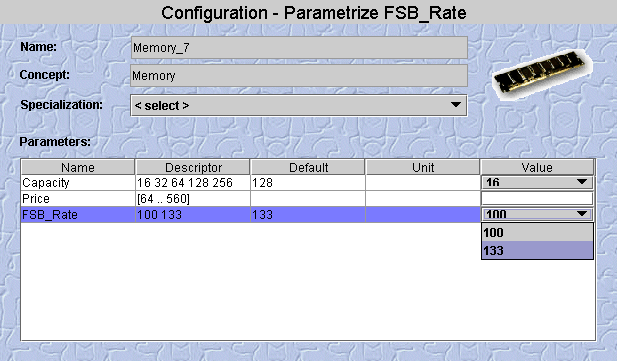The image size is (617, 361).
Task: Expand the Capacity value dropdown arrow
Action: 582,182
